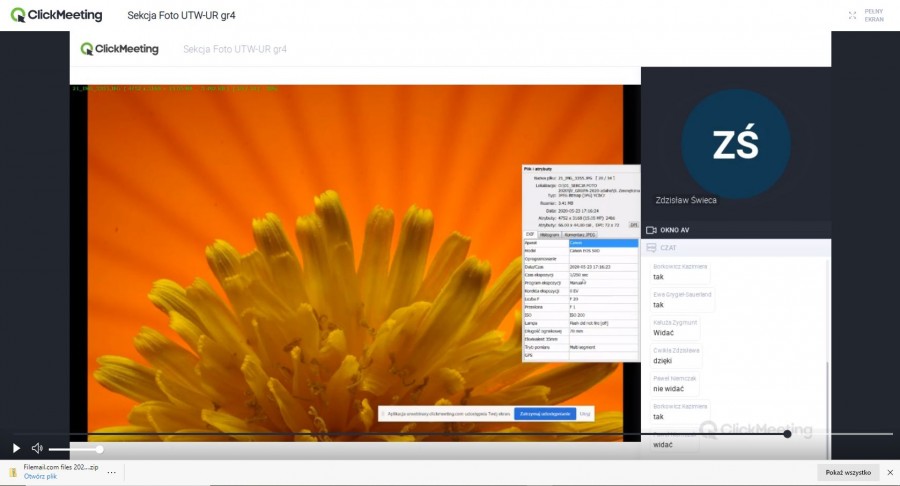The image size is (900, 486).
Task: Click the playback progress bar handle
Action: tap(787, 434)
